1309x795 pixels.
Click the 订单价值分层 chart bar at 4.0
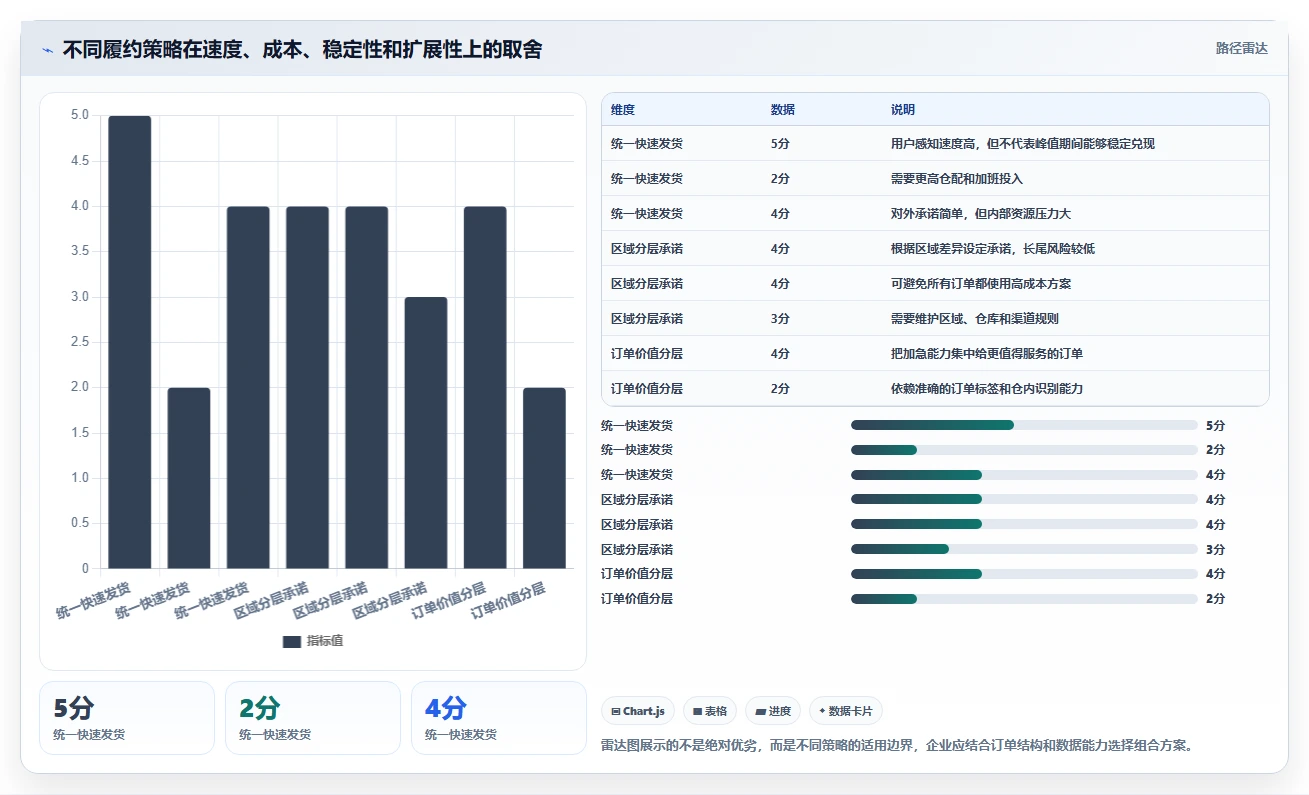click(x=485, y=387)
